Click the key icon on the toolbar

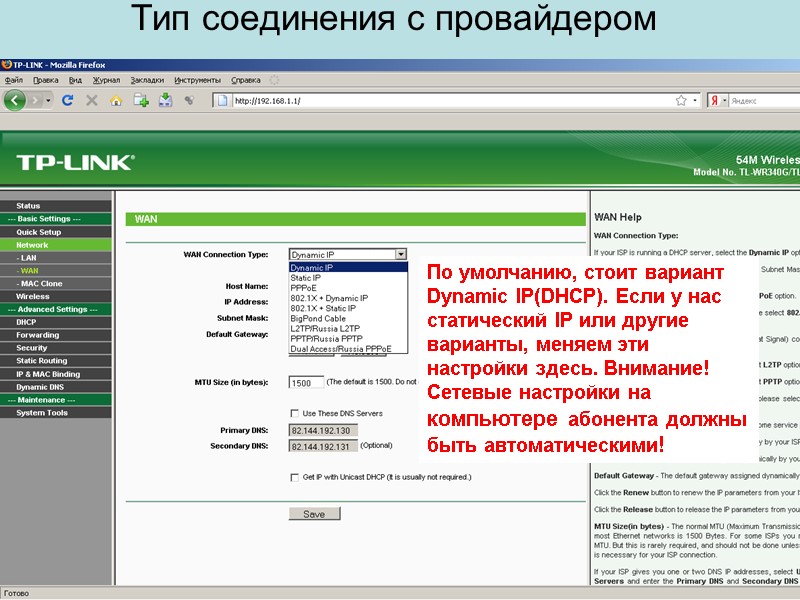click(x=188, y=99)
